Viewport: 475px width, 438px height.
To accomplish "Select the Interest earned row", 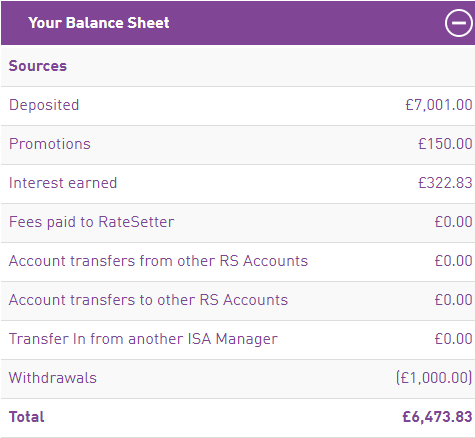I will [x=237, y=183].
